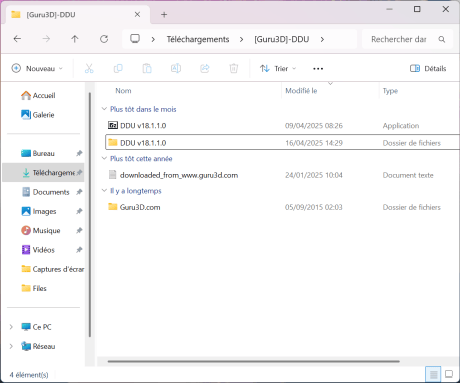
Task: Open Images in the sidebar
Action: click(39, 211)
